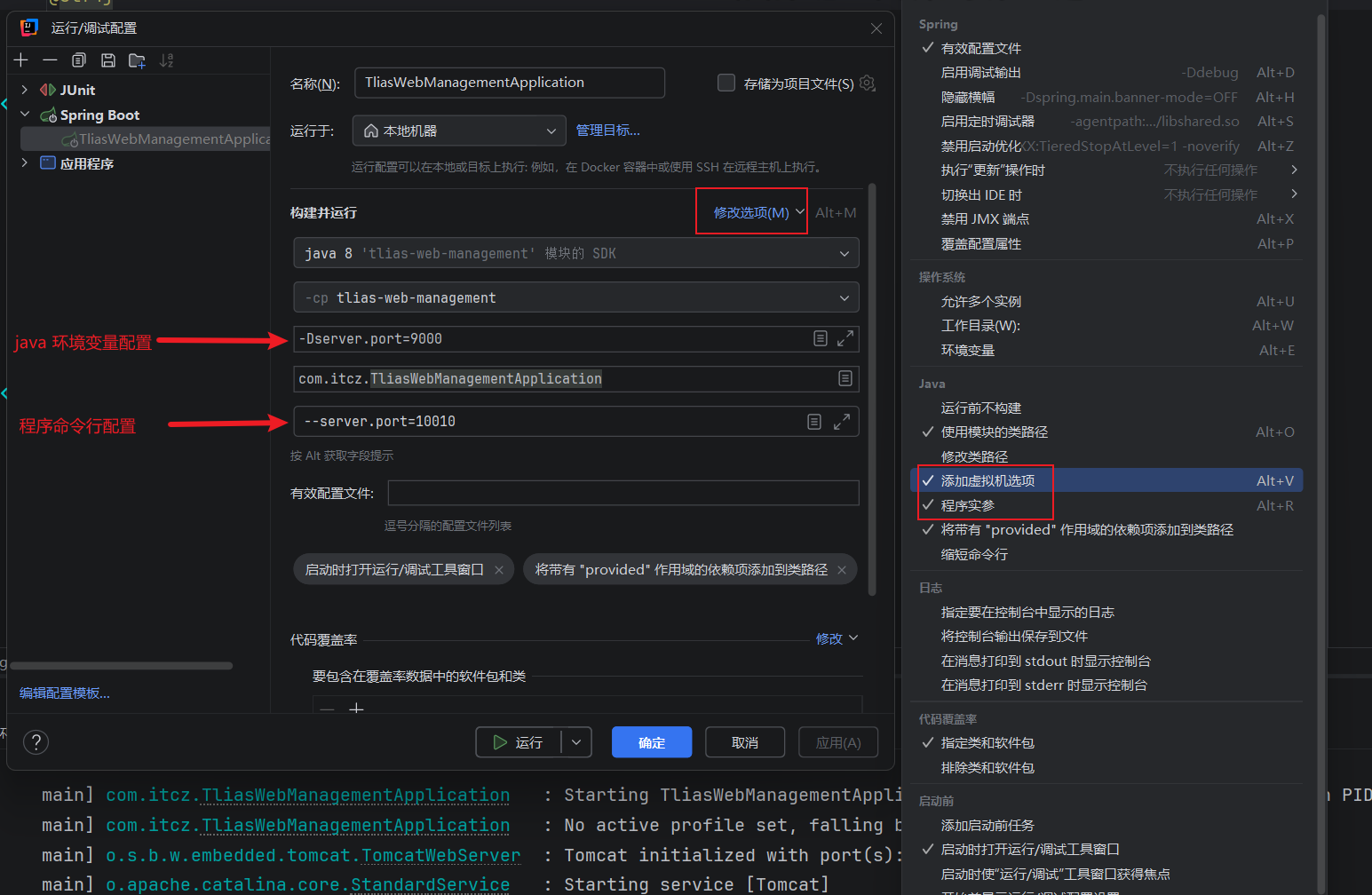Open the java 8 SDK dropdown
The height and width of the screenshot is (895, 1372).
[575, 253]
